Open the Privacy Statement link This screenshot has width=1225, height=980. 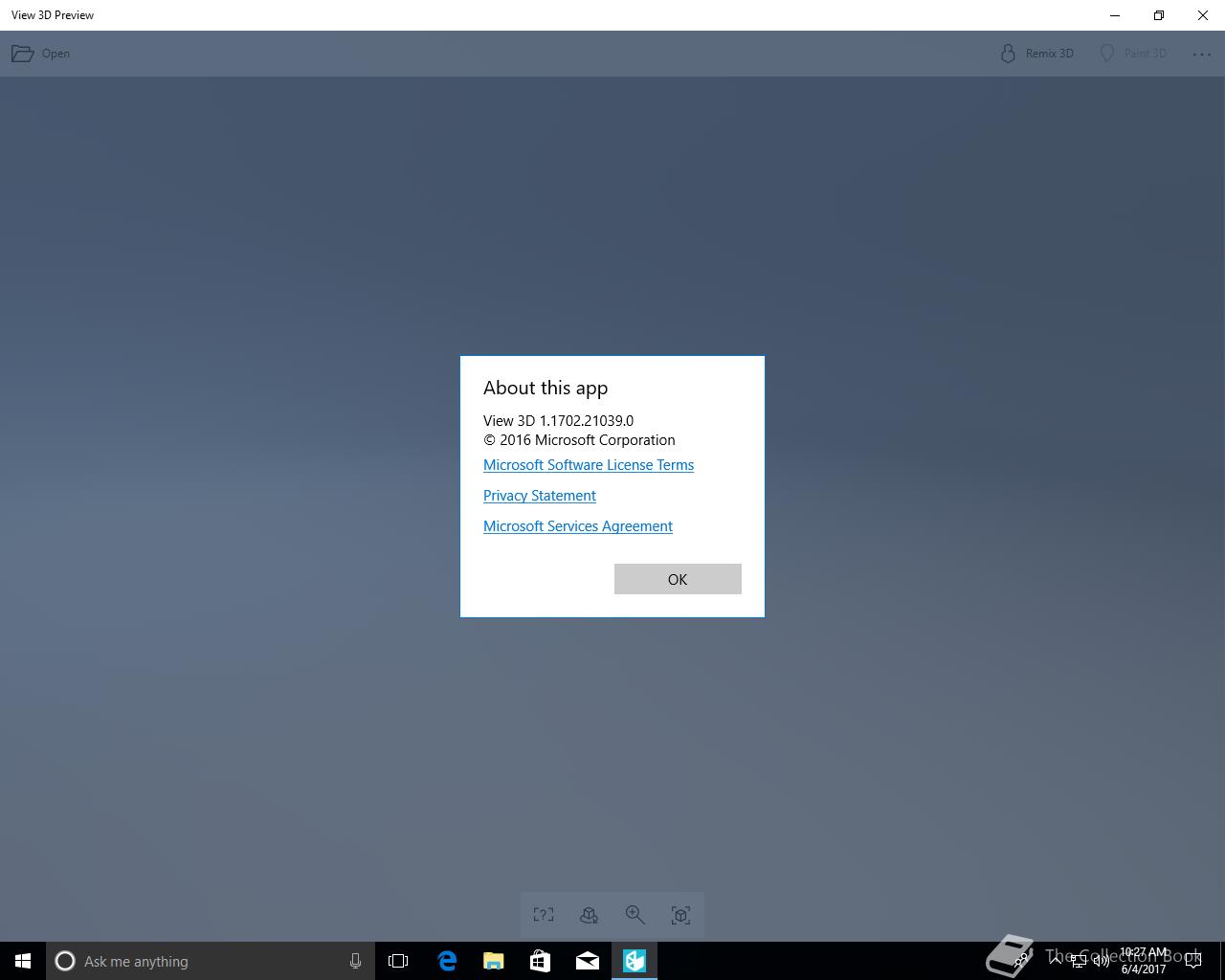[x=540, y=496]
